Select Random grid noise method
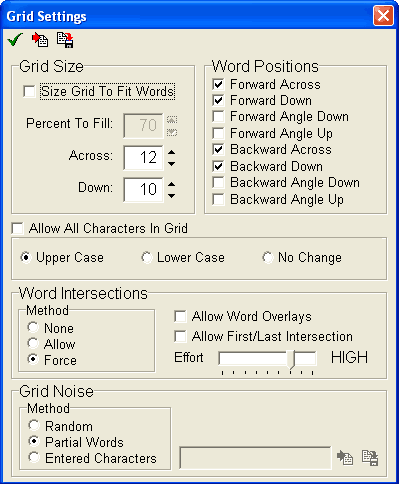 (x=34, y=426)
